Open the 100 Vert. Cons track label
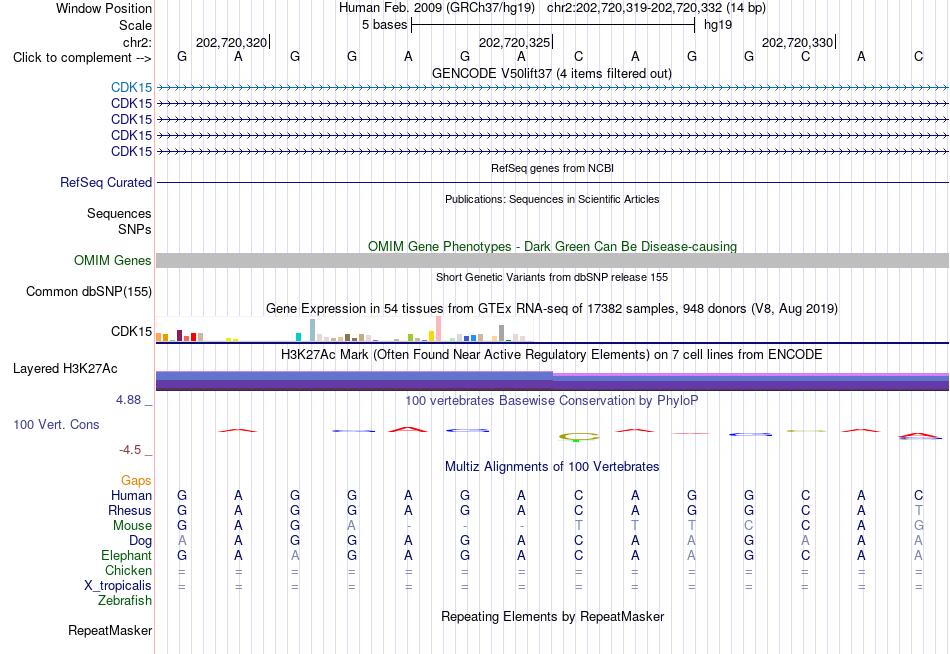This screenshot has width=950, height=654. (x=56, y=425)
